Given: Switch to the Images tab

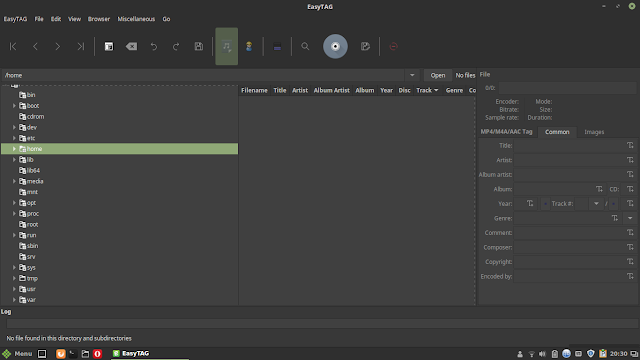Looking at the screenshot, I should coord(594,132).
